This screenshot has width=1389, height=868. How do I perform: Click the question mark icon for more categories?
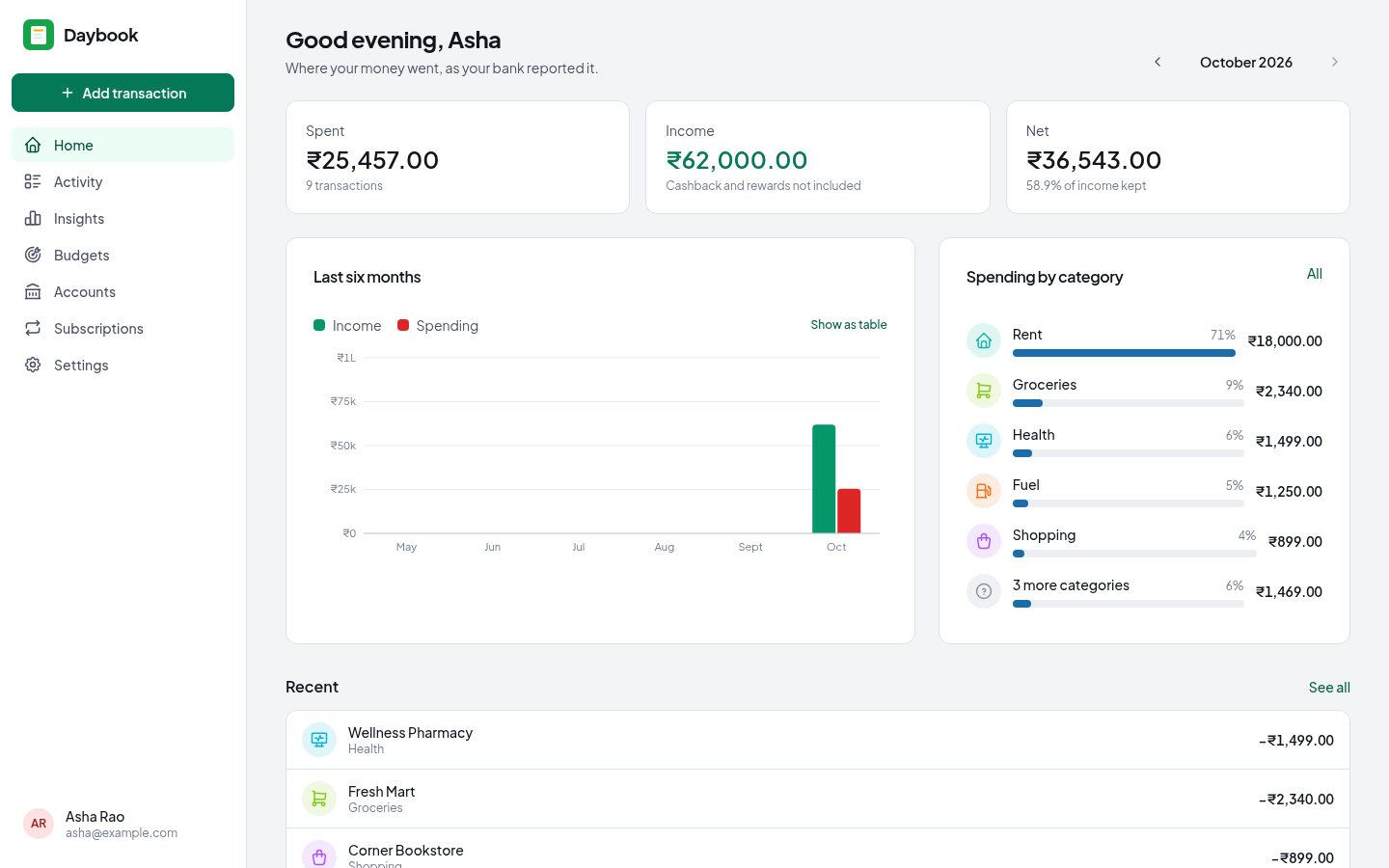click(x=984, y=591)
